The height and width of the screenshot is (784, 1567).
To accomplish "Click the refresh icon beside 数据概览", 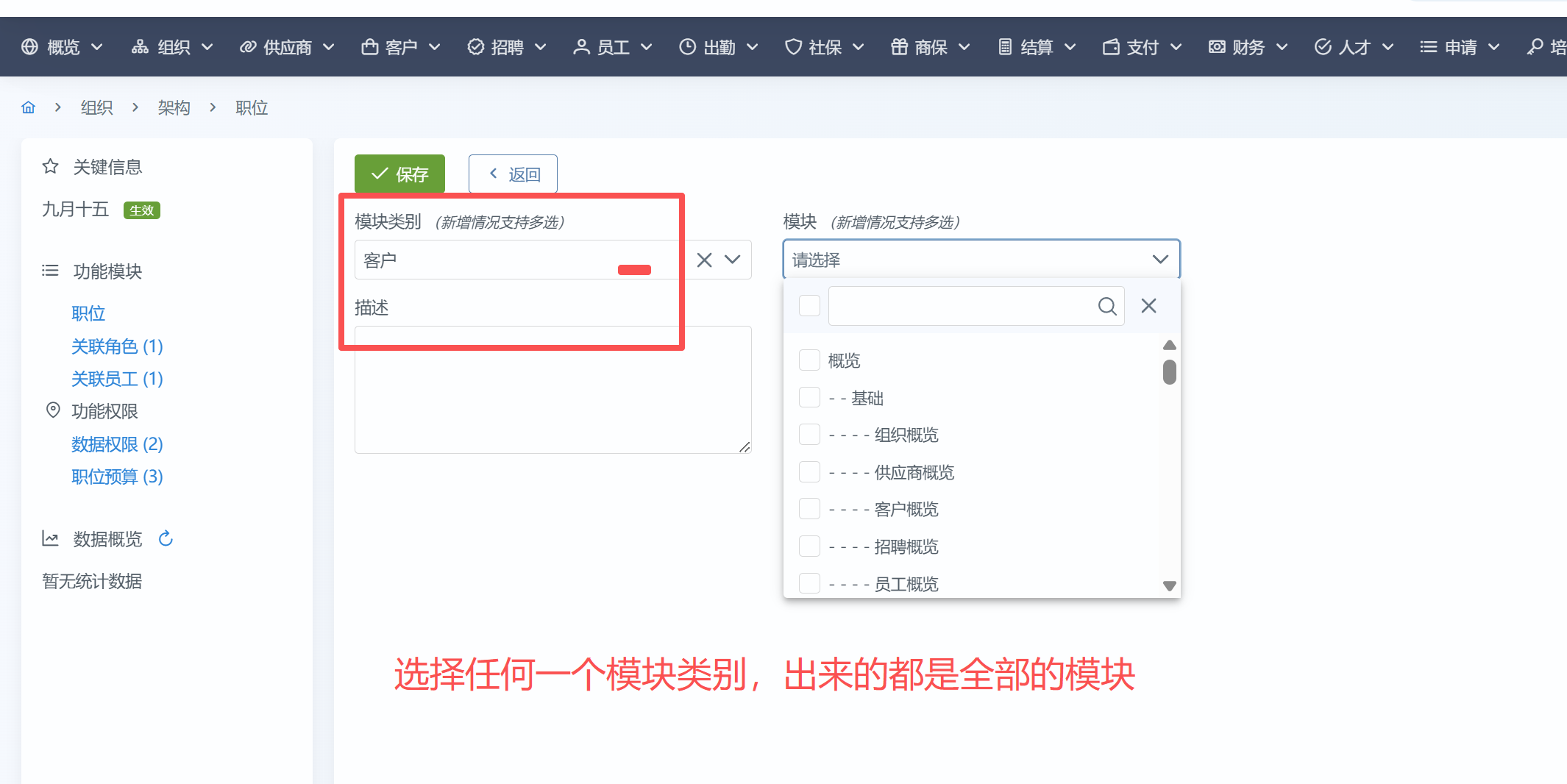I will [166, 539].
